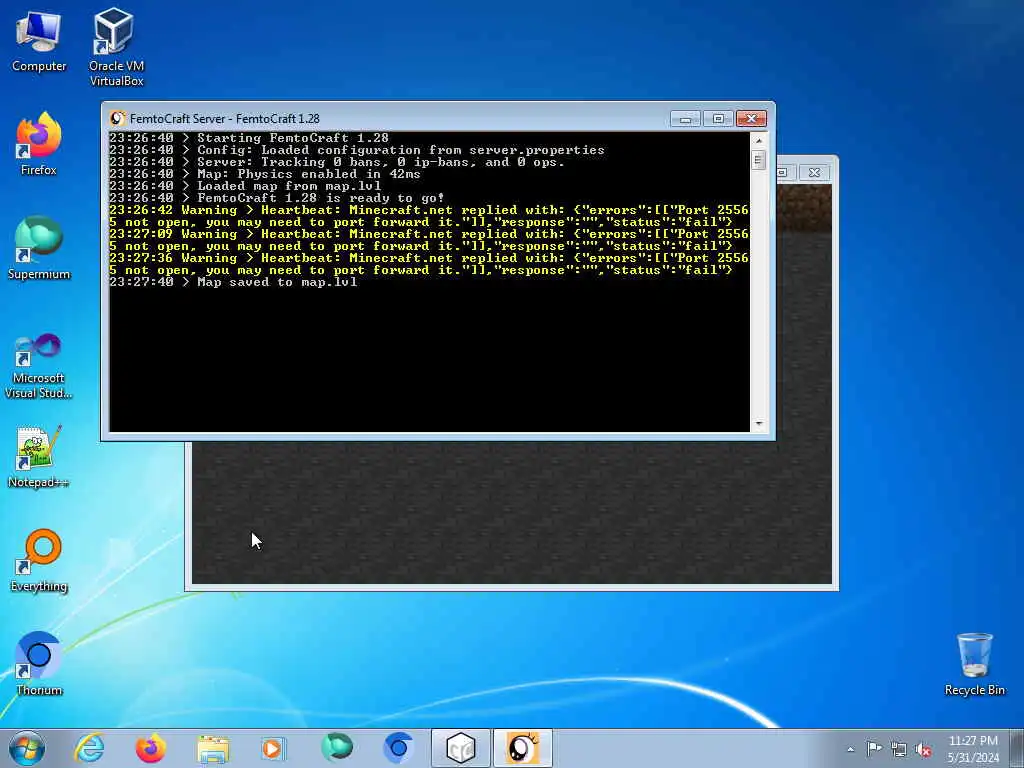Viewport: 1024px width, 768px height.
Task: Click the 'Config: Loaded configuration' line
Action: [357, 150]
